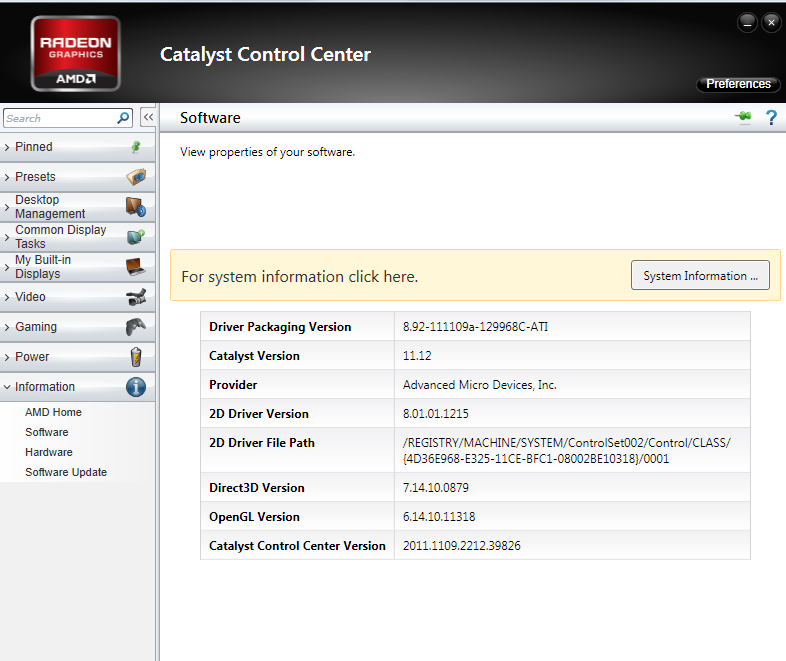The image size is (786, 661).
Task: Click the Driver Packaging Version value 8.92-111109a-129968C-ATI
Action: coord(475,327)
